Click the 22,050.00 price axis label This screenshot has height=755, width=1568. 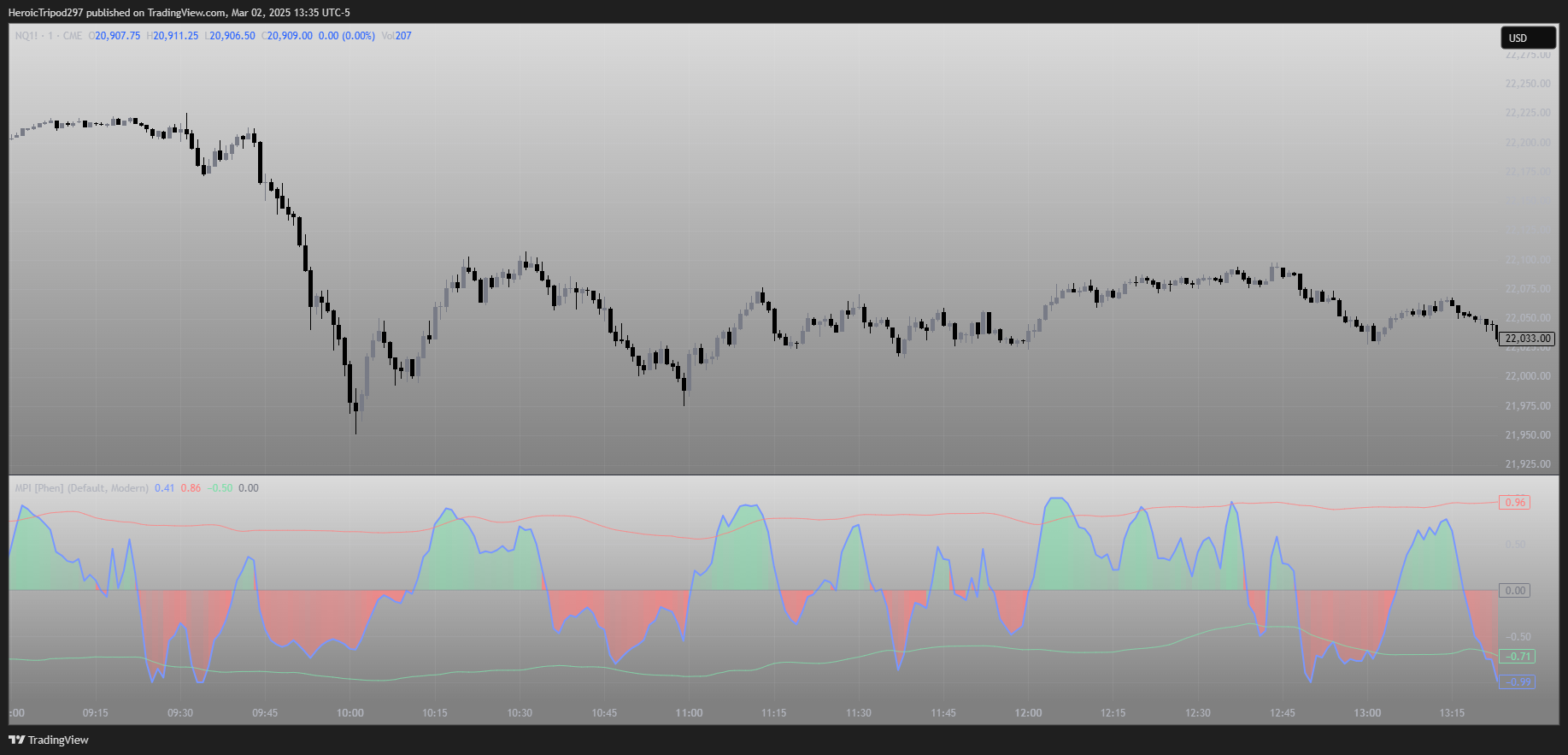click(x=1528, y=318)
